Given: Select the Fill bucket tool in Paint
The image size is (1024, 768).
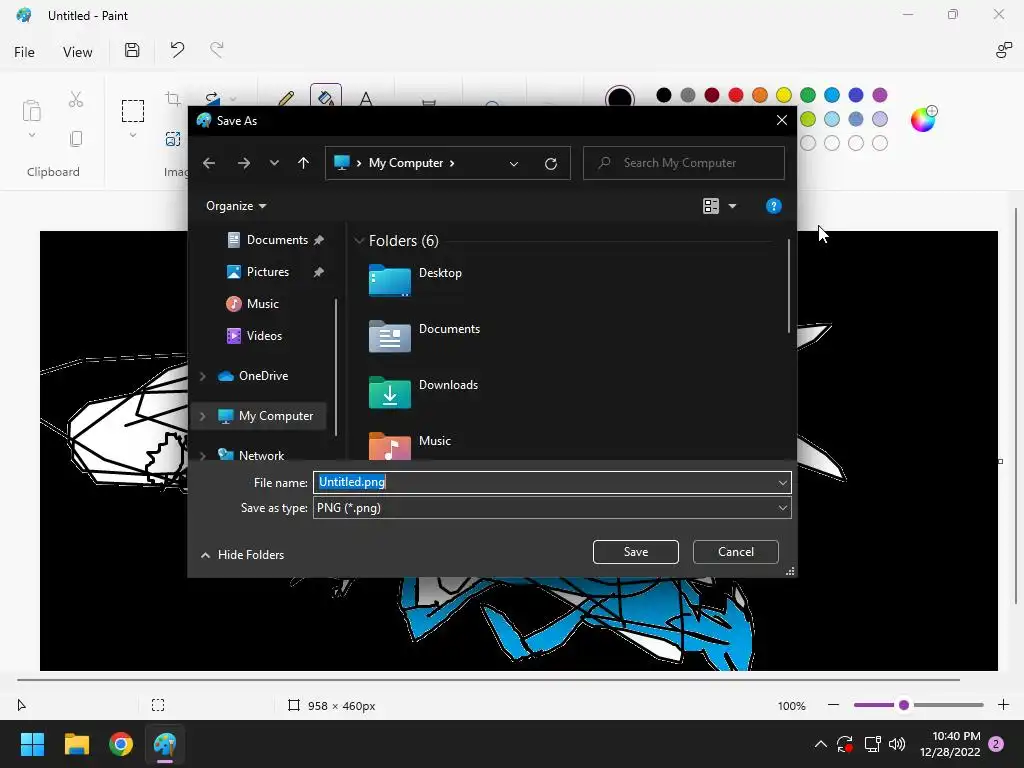Looking at the screenshot, I should (325, 96).
